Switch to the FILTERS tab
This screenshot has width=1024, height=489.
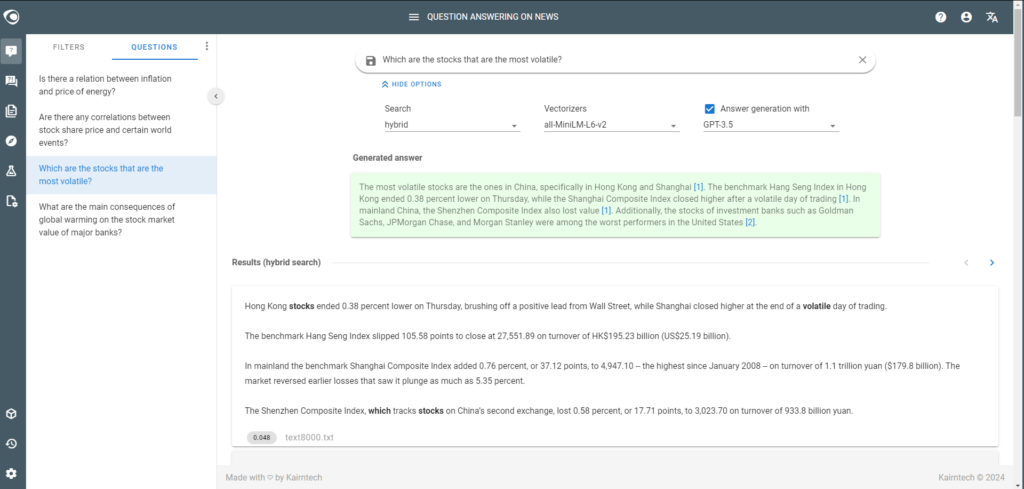tap(69, 47)
